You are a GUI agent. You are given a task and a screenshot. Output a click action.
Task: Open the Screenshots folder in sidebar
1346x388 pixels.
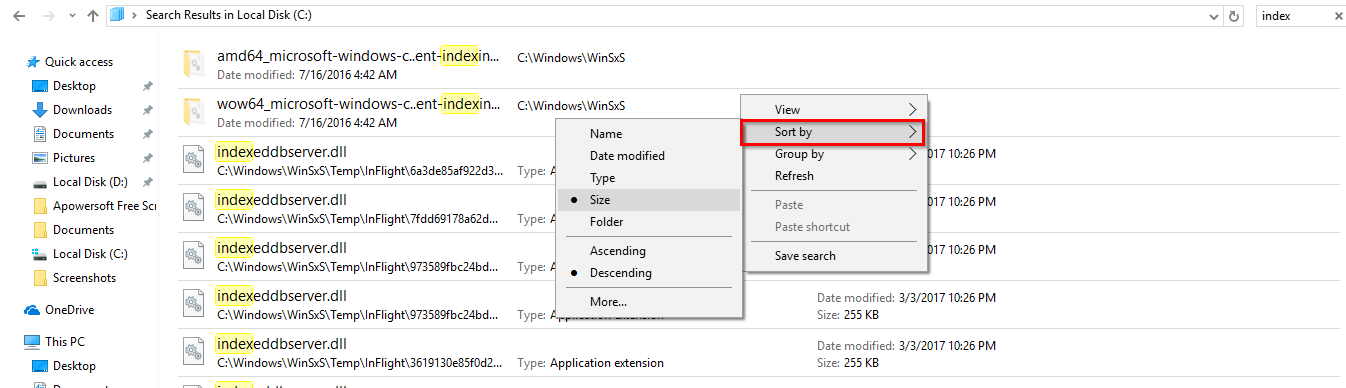pos(84,278)
